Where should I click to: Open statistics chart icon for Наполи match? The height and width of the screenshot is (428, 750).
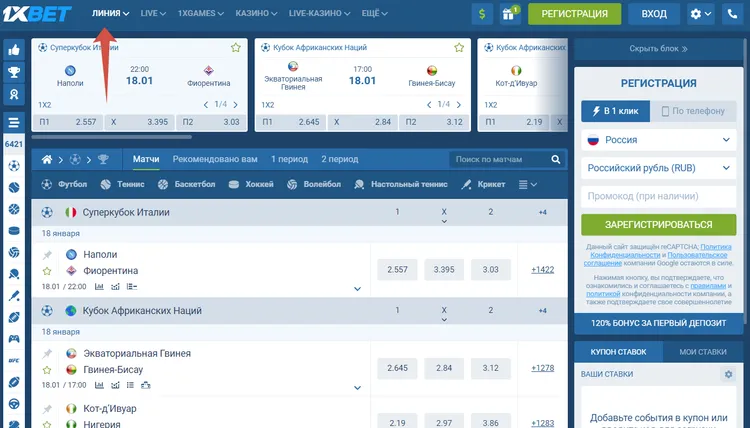[99, 286]
